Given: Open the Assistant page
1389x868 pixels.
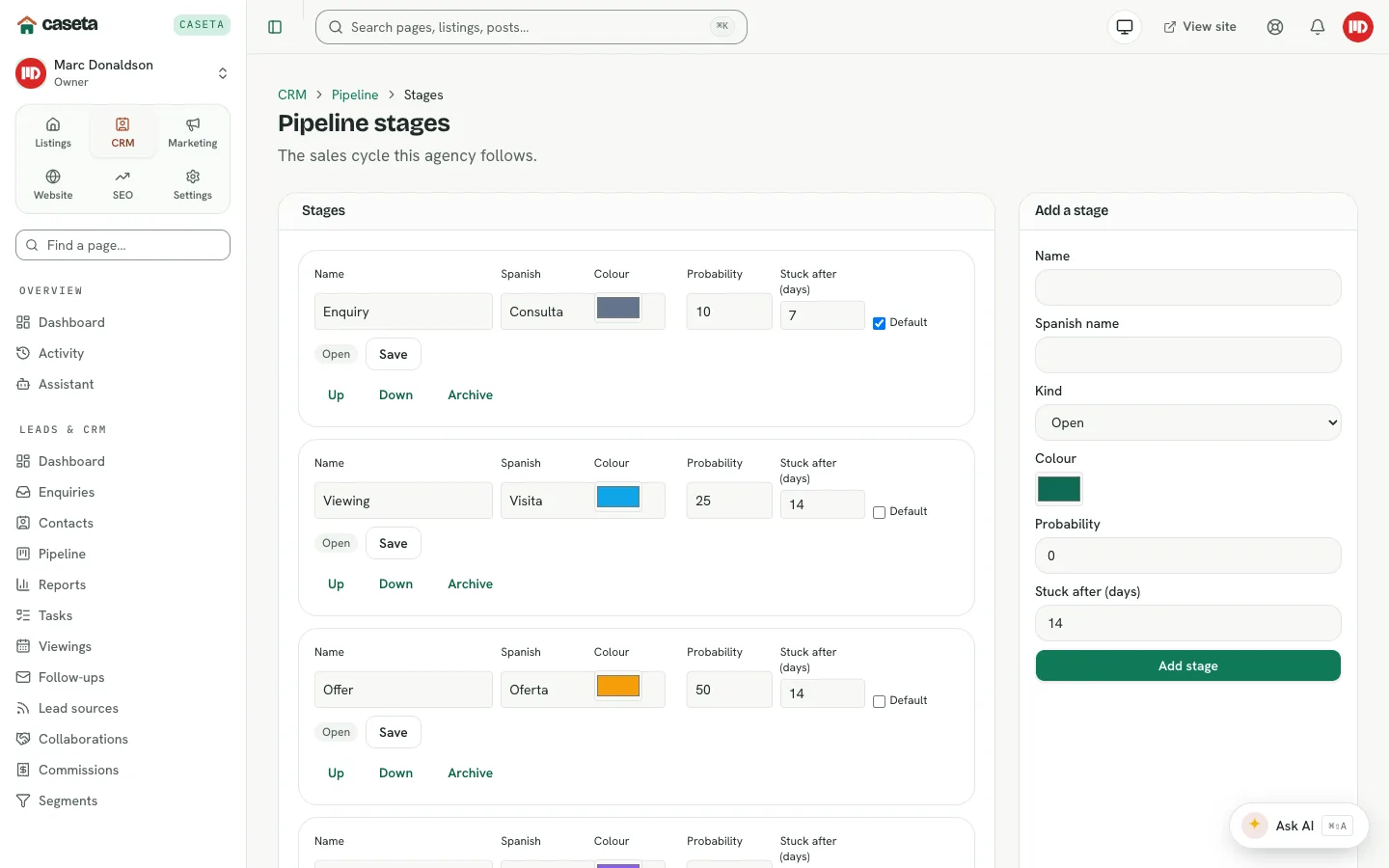Looking at the screenshot, I should [x=123, y=384].
